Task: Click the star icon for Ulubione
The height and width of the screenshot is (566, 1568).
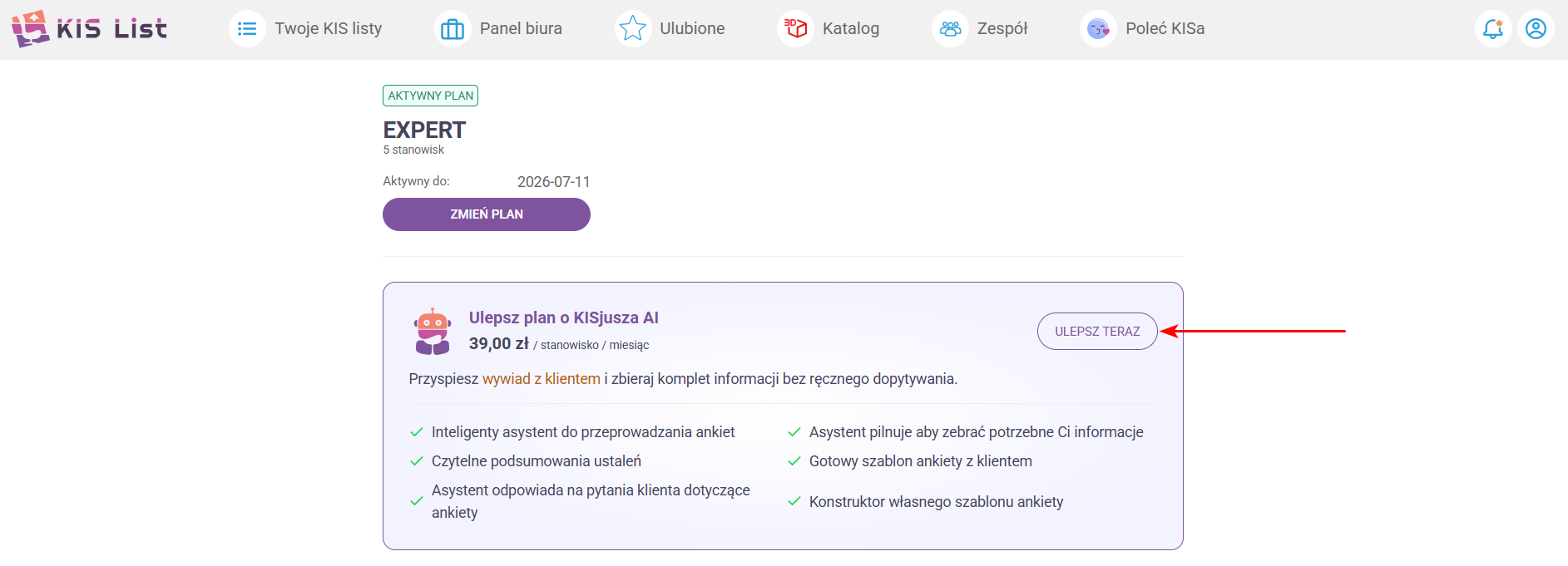Action: 633,29
